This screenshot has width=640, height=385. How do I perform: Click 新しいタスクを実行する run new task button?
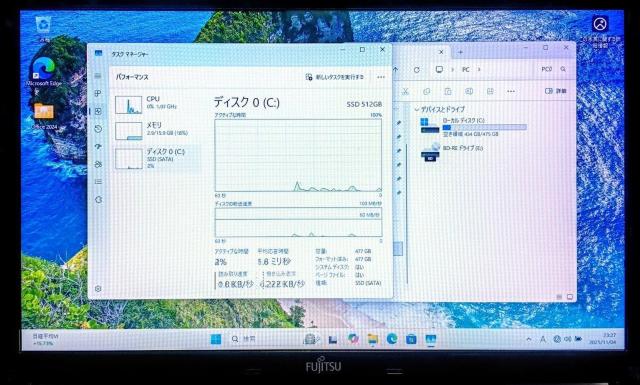(x=334, y=77)
